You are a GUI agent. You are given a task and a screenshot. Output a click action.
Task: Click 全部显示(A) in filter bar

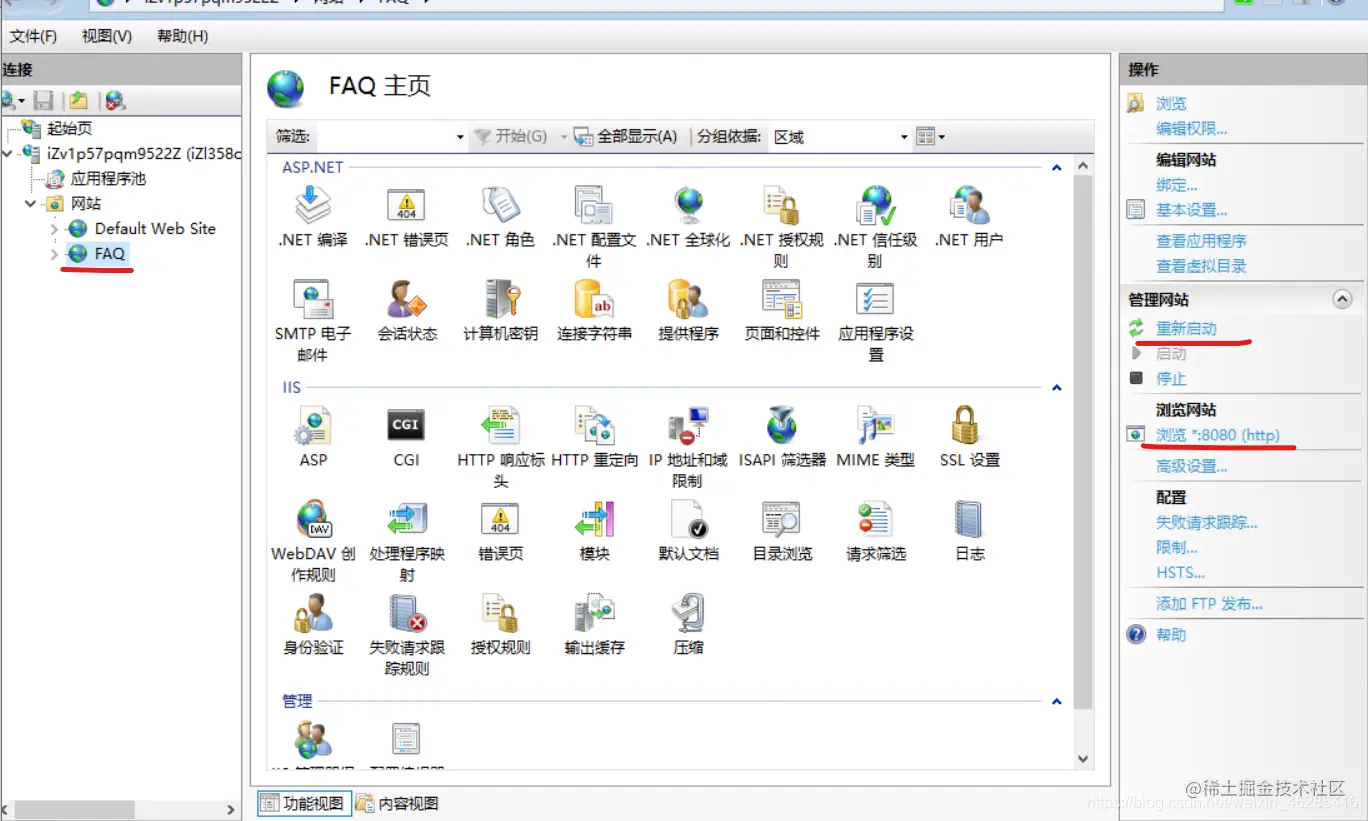(626, 136)
